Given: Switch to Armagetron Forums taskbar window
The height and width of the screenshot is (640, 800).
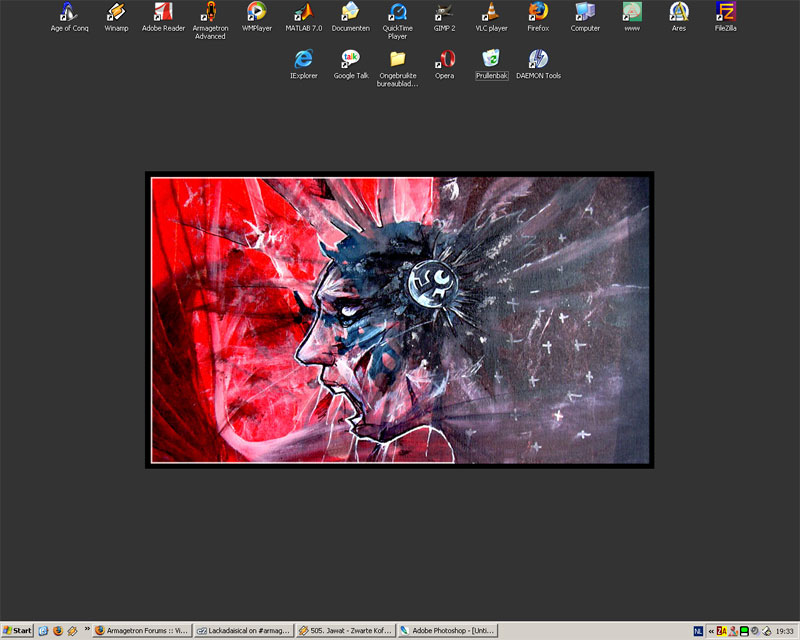Looking at the screenshot, I should (x=141, y=631).
